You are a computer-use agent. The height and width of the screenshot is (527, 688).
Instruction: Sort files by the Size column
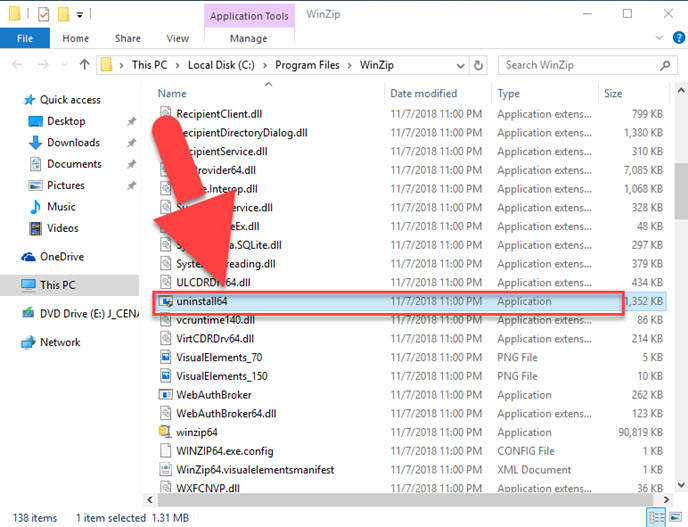coord(613,93)
